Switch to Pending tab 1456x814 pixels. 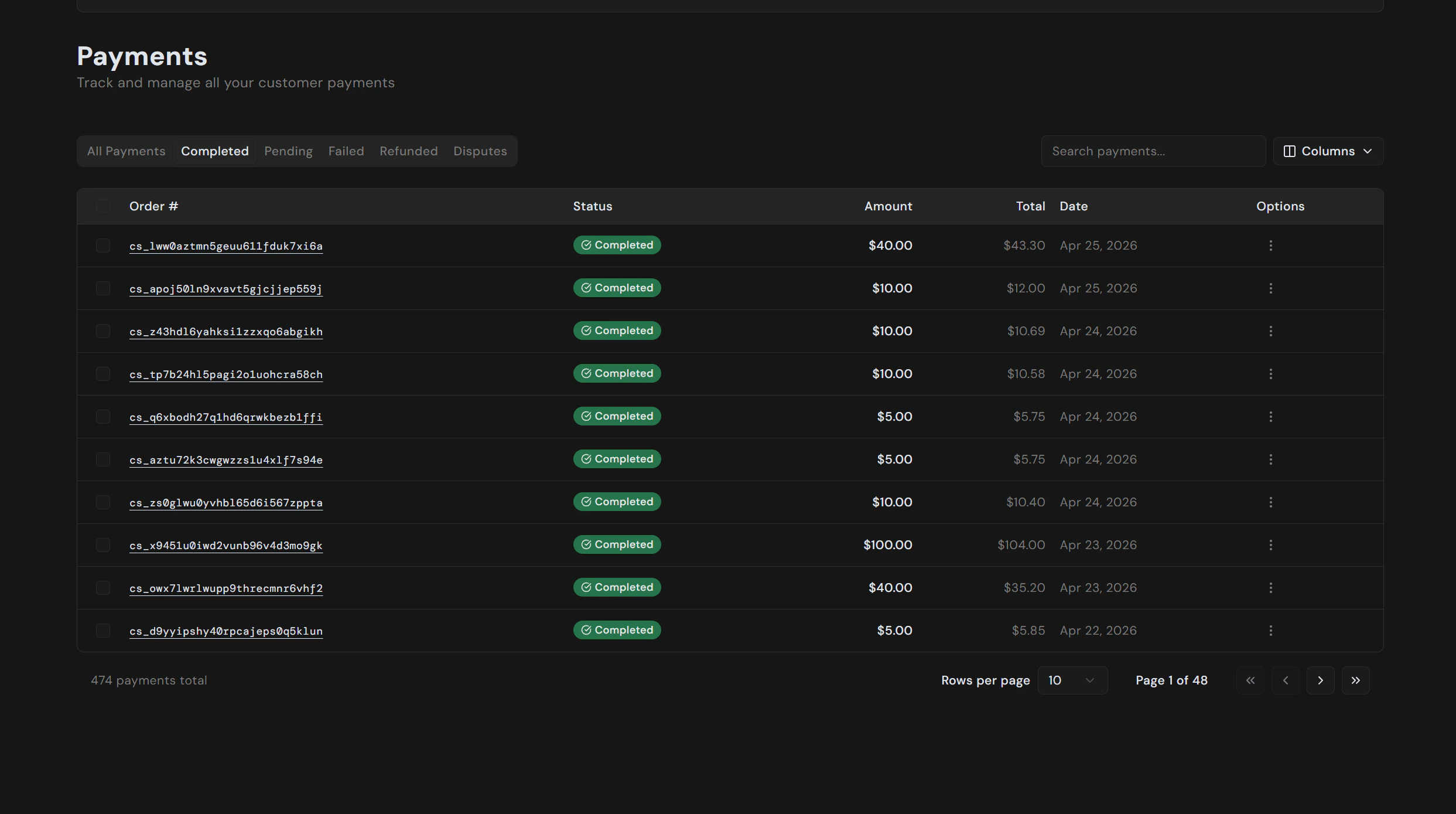tap(288, 151)
